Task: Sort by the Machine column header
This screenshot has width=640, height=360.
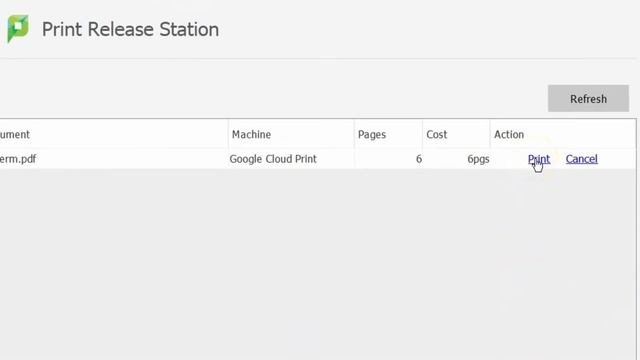Action: click(291, 134)
